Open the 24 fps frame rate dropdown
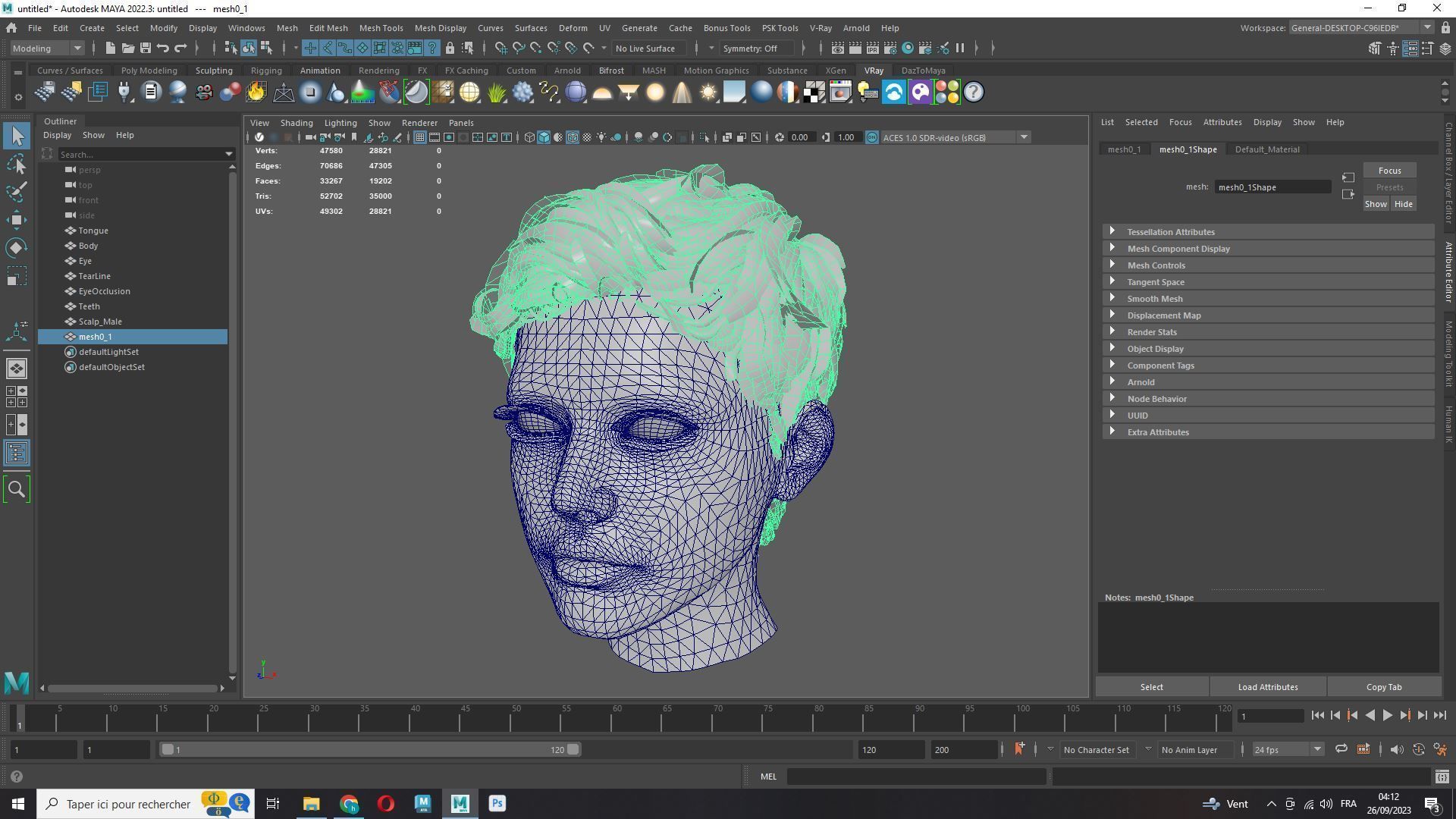This screenshot has width=1456, height=819. coord(1287,750)
